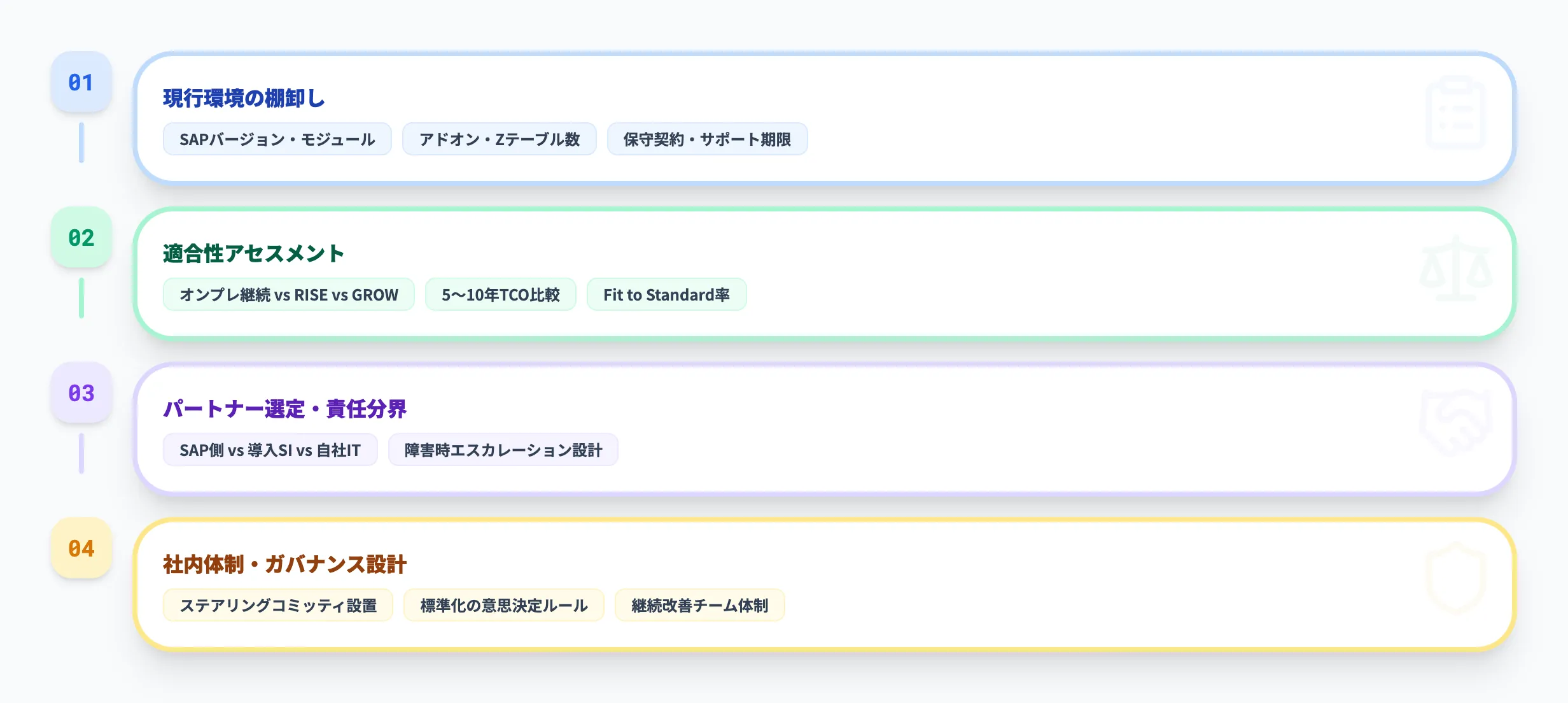Click the オンプレ継続 vs RISE vs GROW tag

[288, 294]
